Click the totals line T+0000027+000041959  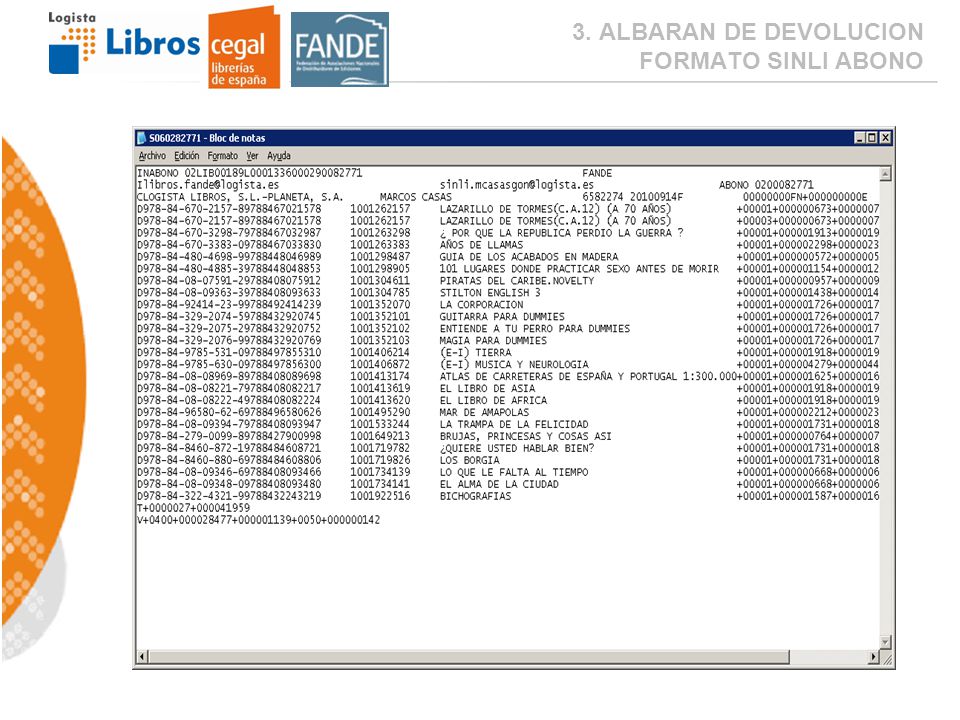(193, 508)
